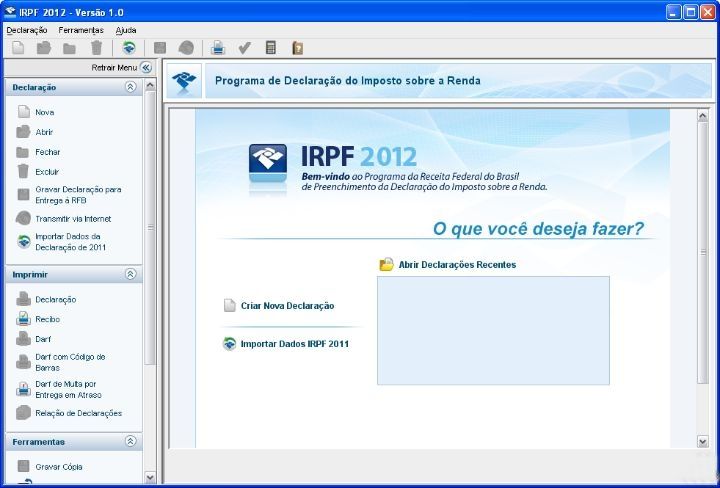
Task: Click sidebar scrollbar up arrow
Action: [x=150, y=85]
